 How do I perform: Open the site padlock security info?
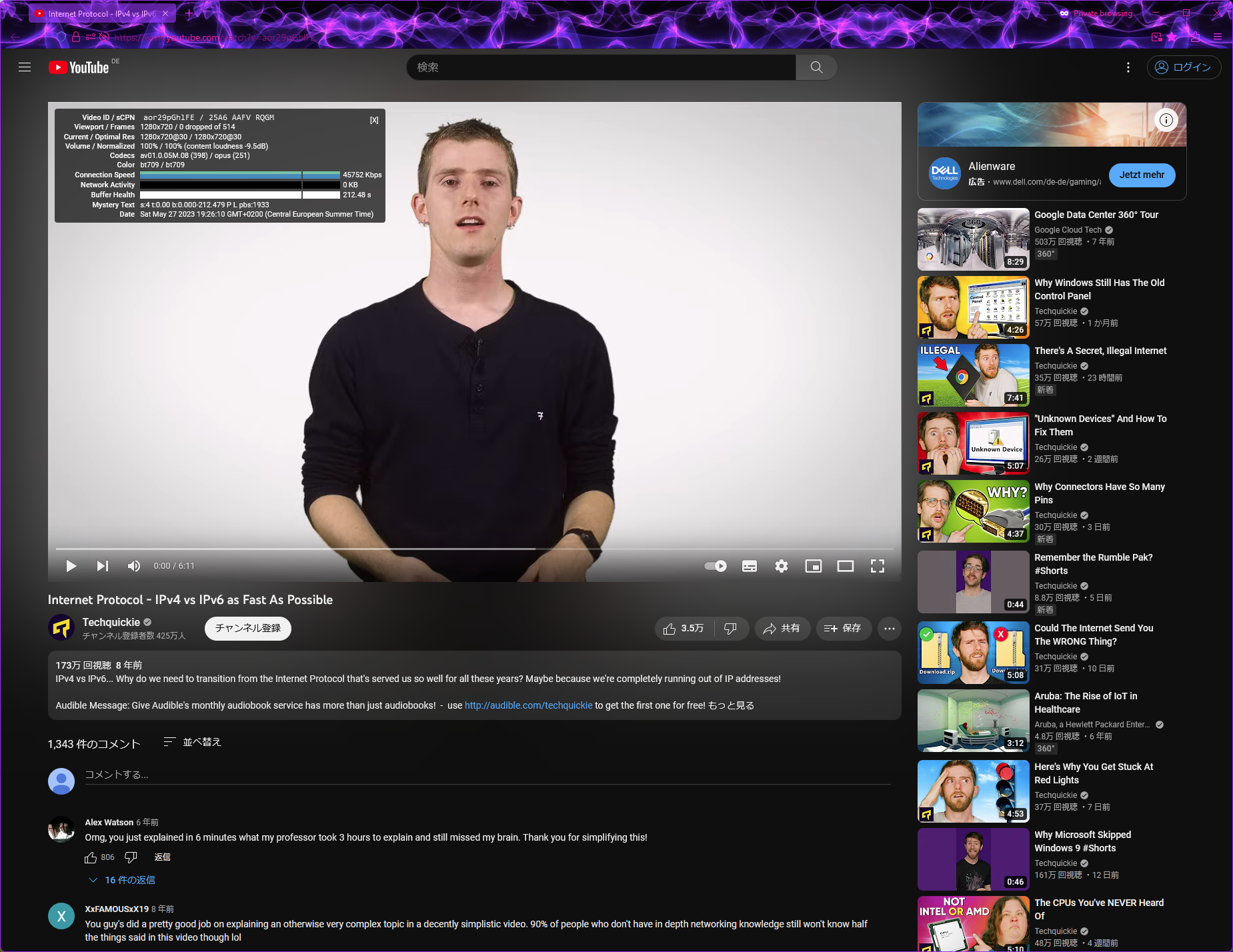pos(76,37)
